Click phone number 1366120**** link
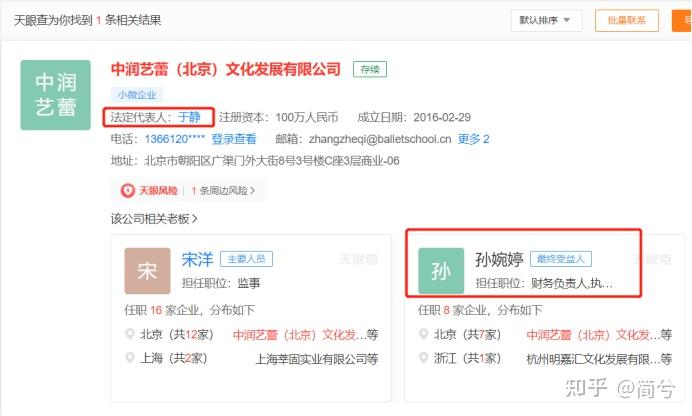The width and height of the screenshot is (692, 416). (x=175, y=139)
